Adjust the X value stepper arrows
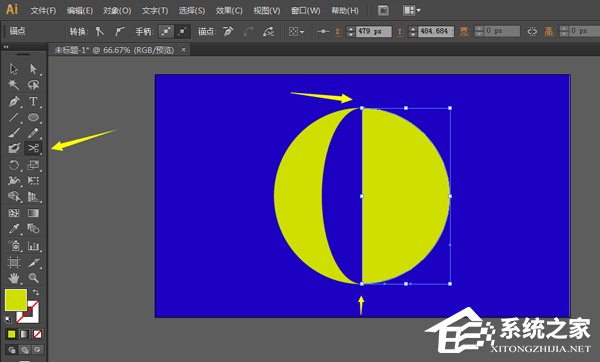 coord(351,31)
